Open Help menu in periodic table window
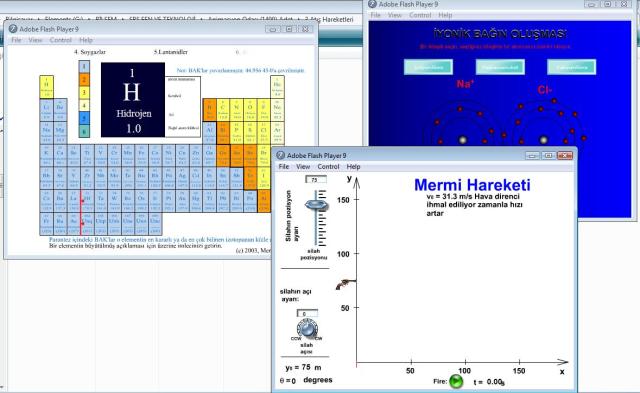This screenshot has height=393, width=640. click(x=86, y=40)
